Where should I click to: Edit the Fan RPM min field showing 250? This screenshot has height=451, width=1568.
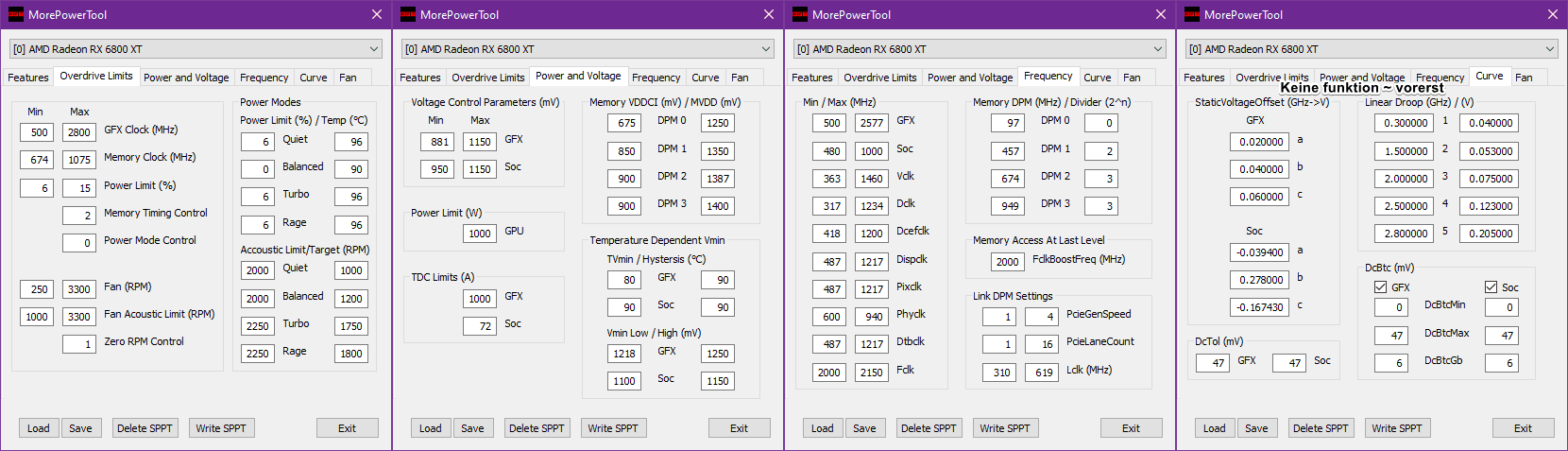[x=37, y=289]
